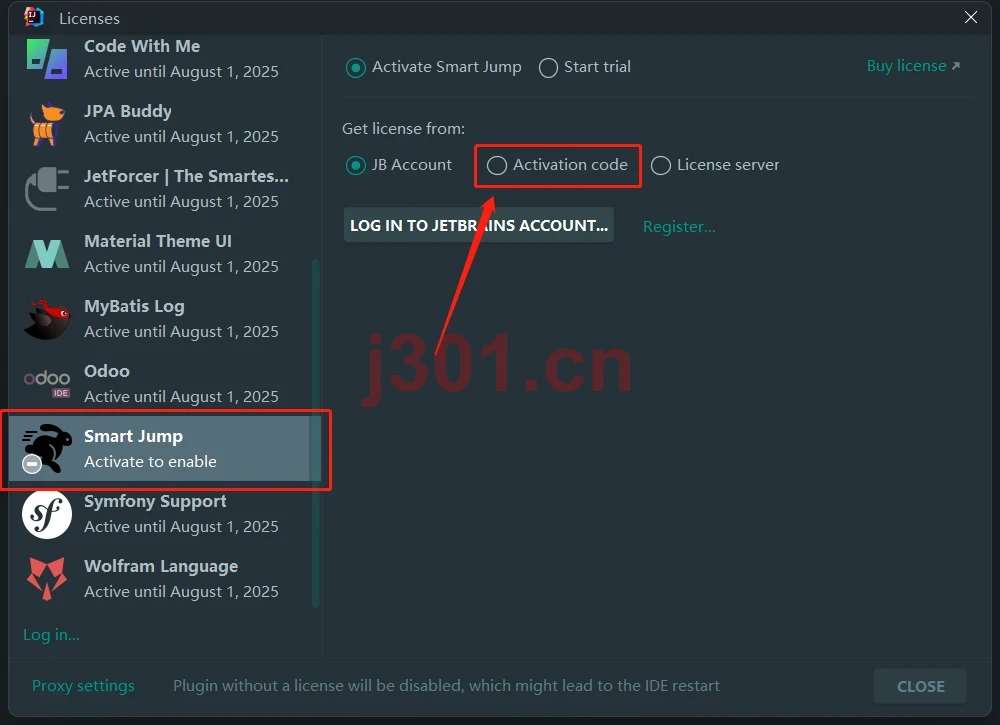Click the JetForcer plug icon
This screenshot has width=1000, height=725.
click(47, 189)
